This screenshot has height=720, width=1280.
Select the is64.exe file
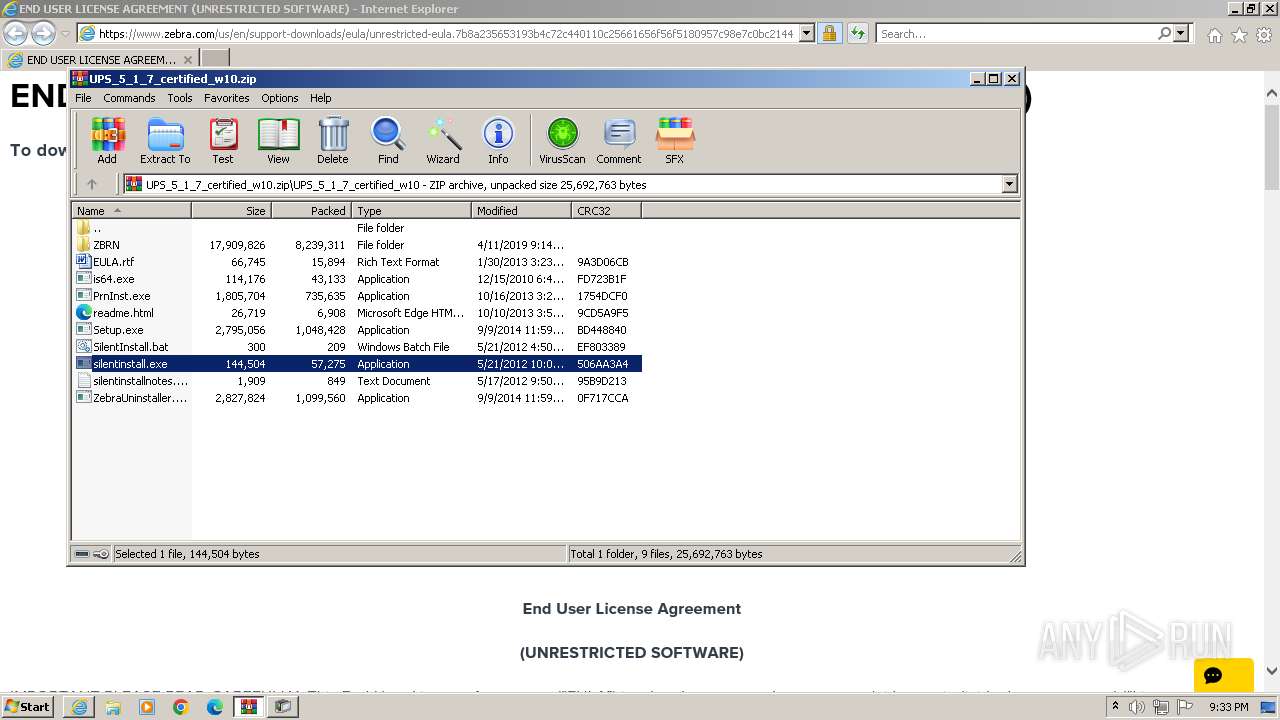tap(356, 279)
